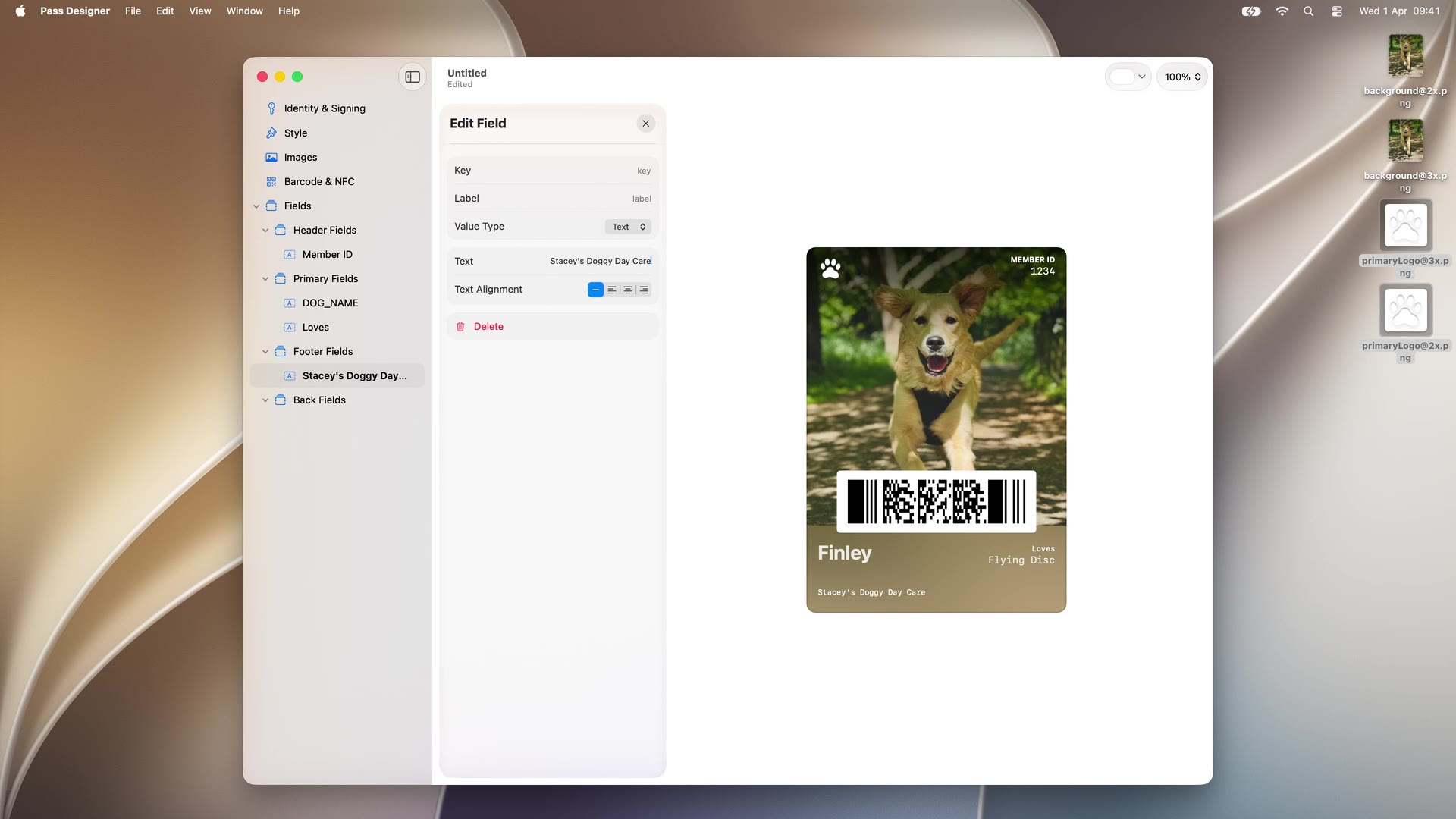The height and width of the screenshot is (819, 1456).
Task: Click the Key input field
Action: pos(553,170)
